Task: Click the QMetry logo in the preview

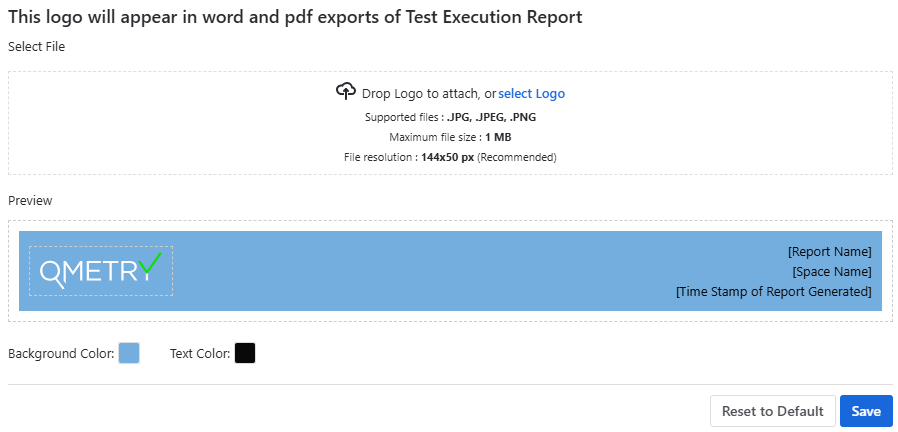Action: point(100,271)
